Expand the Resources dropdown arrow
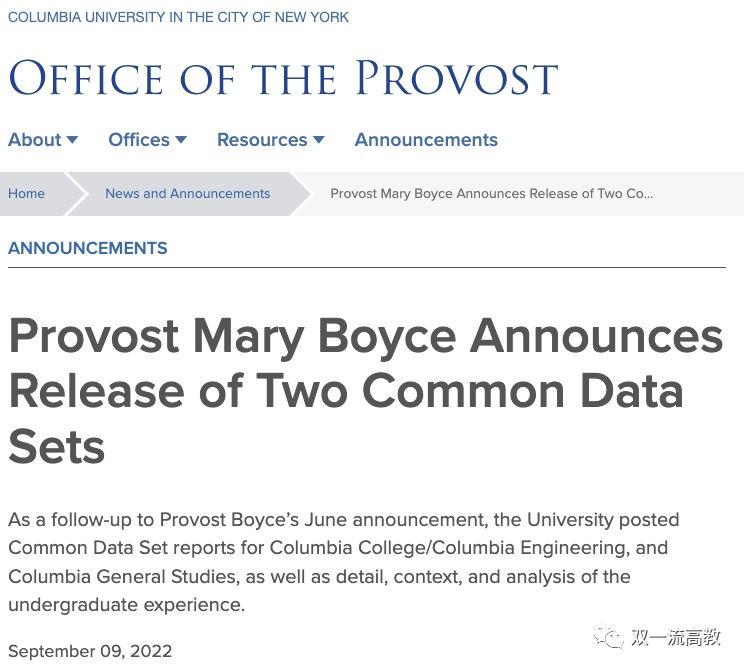 point(318,140)
